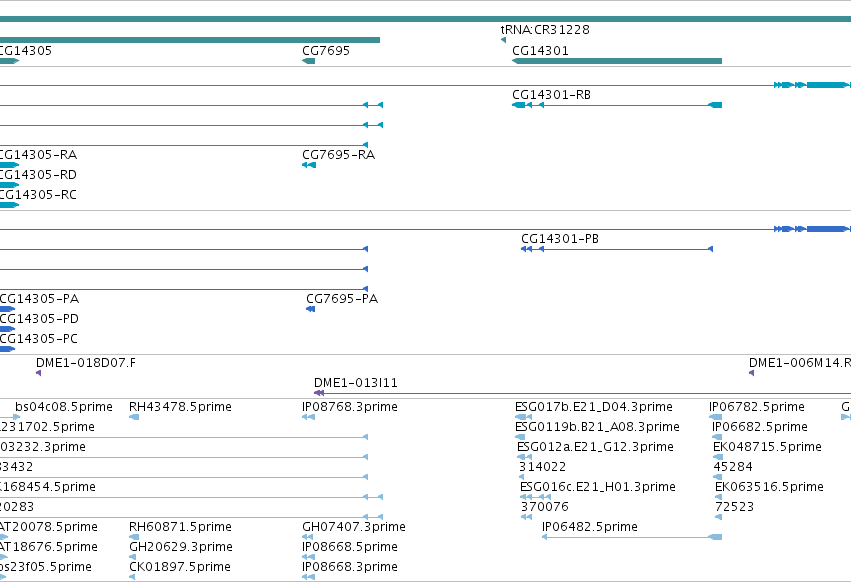Select EST IP08668.5prime
Screen dimensions: 851x582
[350, 547]
